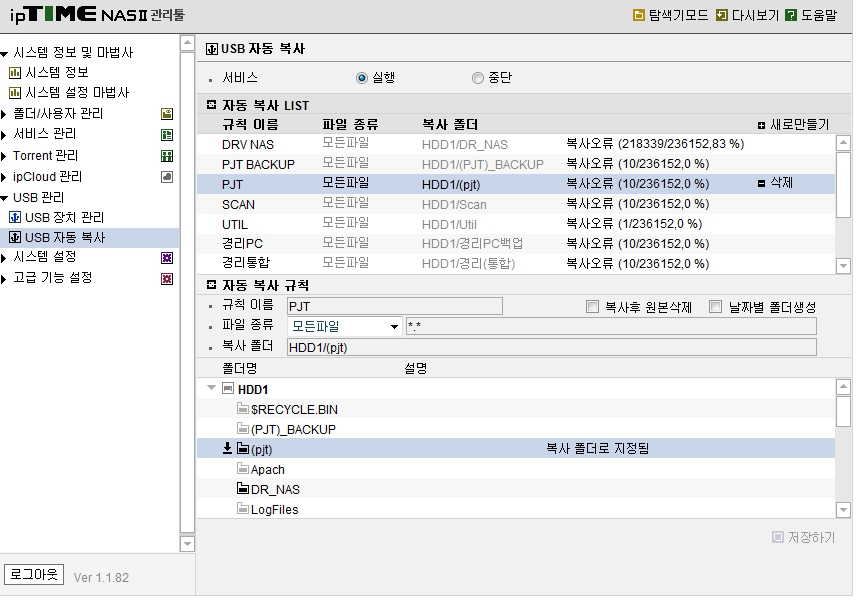Open the 파일 종류 모든파일 dropdown
This screenshot has width=857, height=602.
(345, 326)
